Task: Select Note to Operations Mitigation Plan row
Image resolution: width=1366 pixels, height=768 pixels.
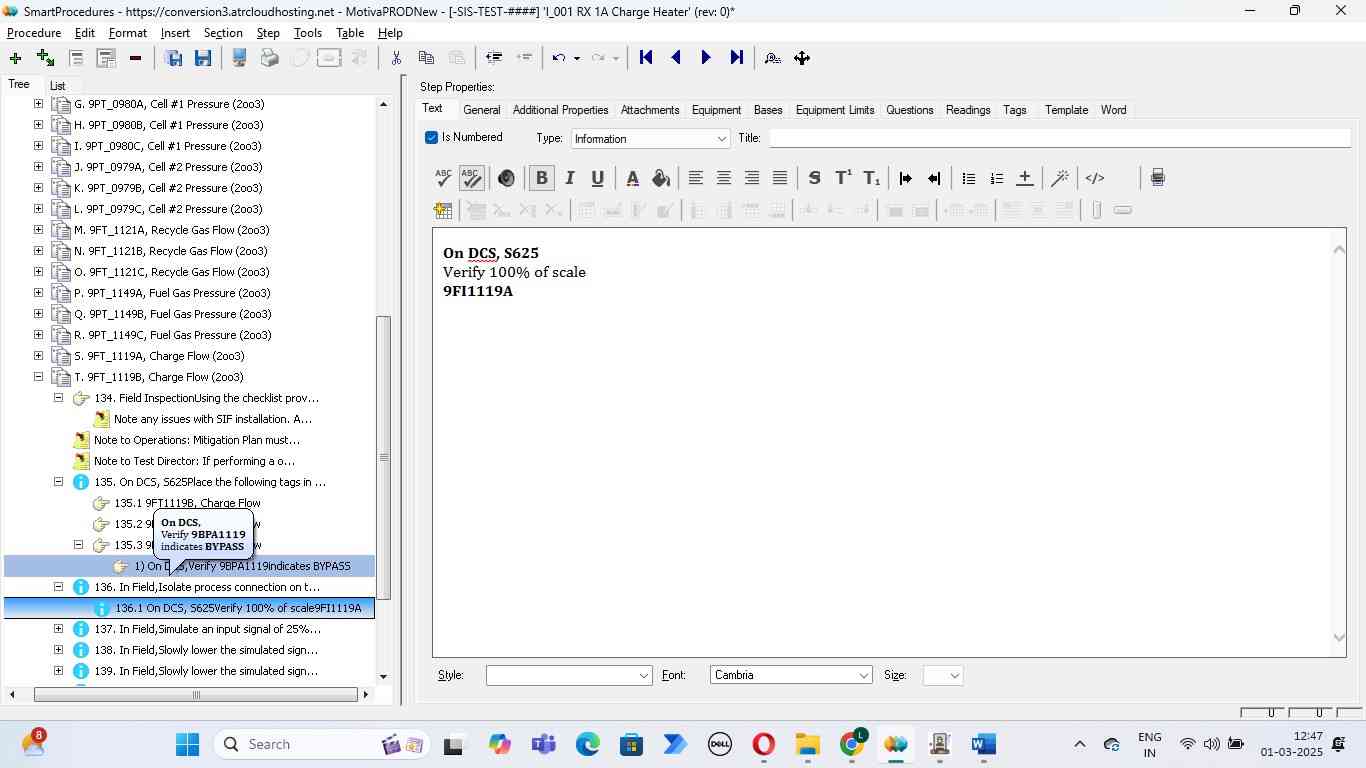Action: tap(196, 440)
